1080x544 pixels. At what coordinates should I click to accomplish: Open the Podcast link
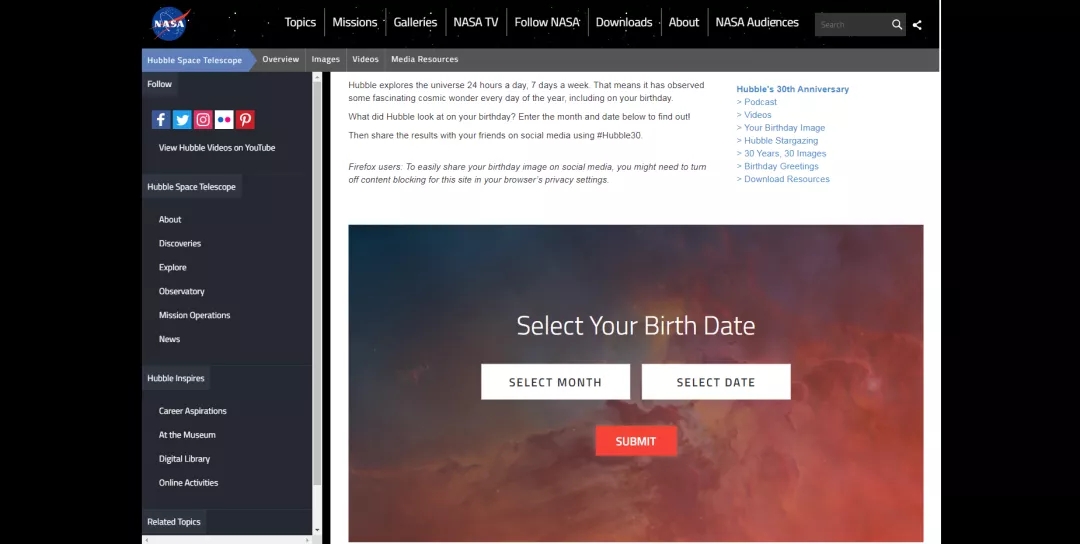tap(760, 102)
